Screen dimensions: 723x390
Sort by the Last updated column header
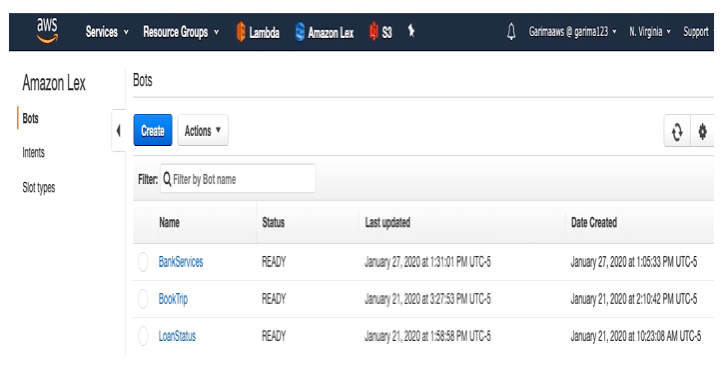(387, 223)
